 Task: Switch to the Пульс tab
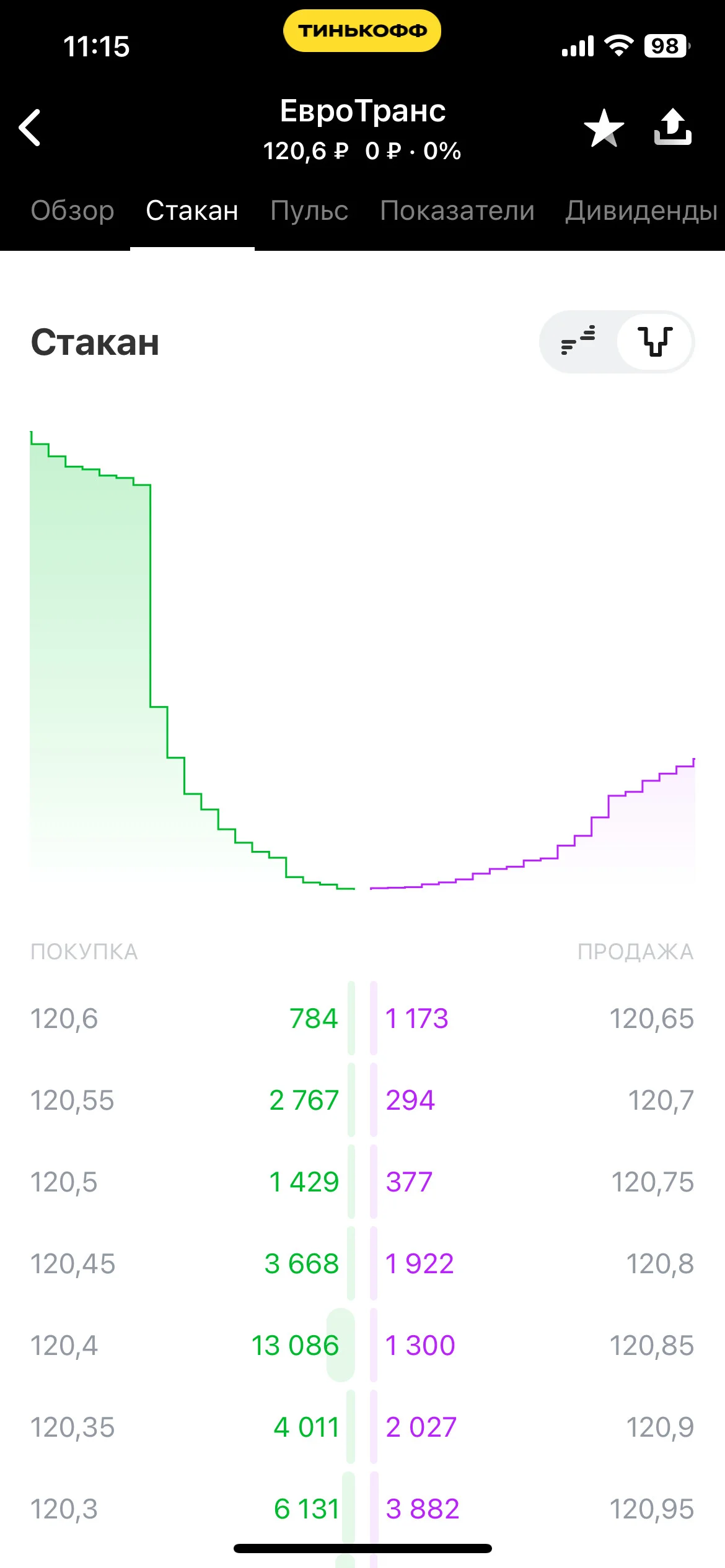coord(309,211)
